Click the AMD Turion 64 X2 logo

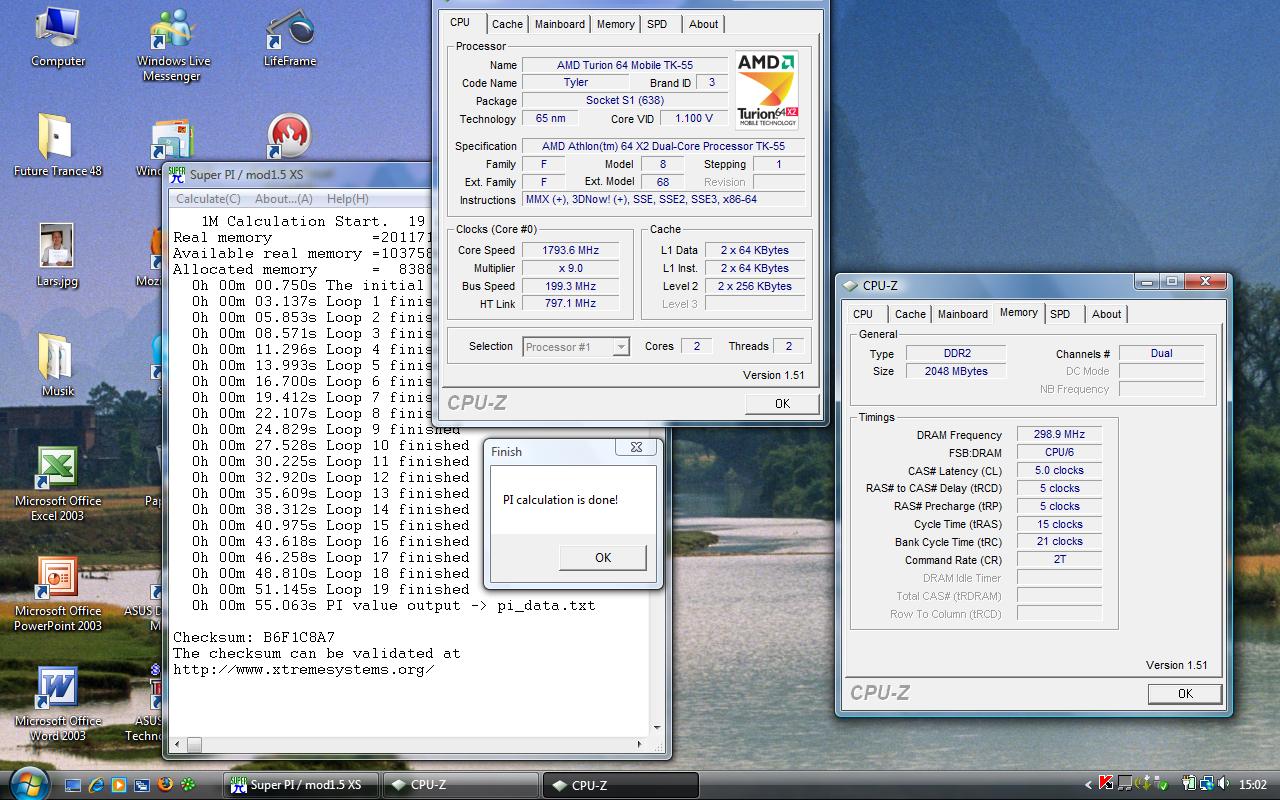click(767, 90)
